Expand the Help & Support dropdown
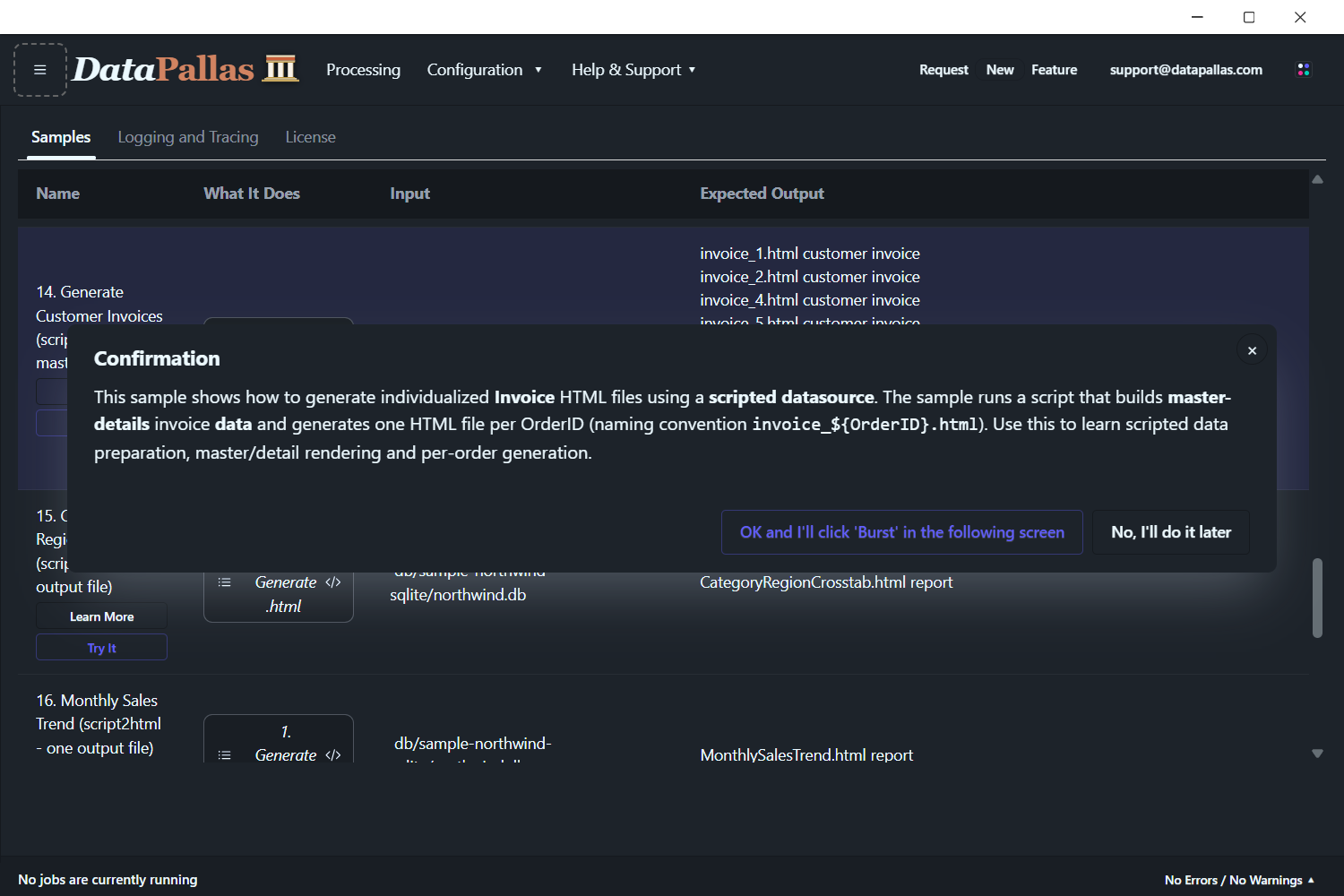The image size is (1344, 896). click(633, 70)
